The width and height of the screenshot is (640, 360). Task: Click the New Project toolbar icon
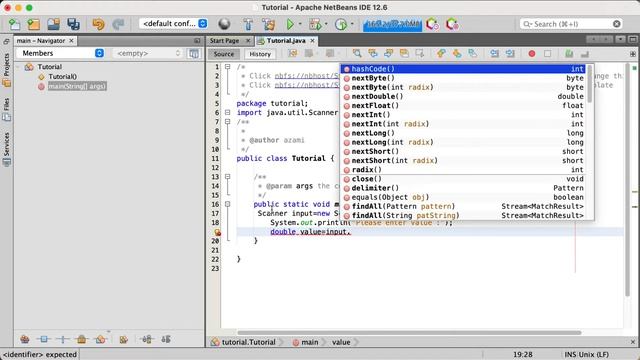(x=33, y=24)
